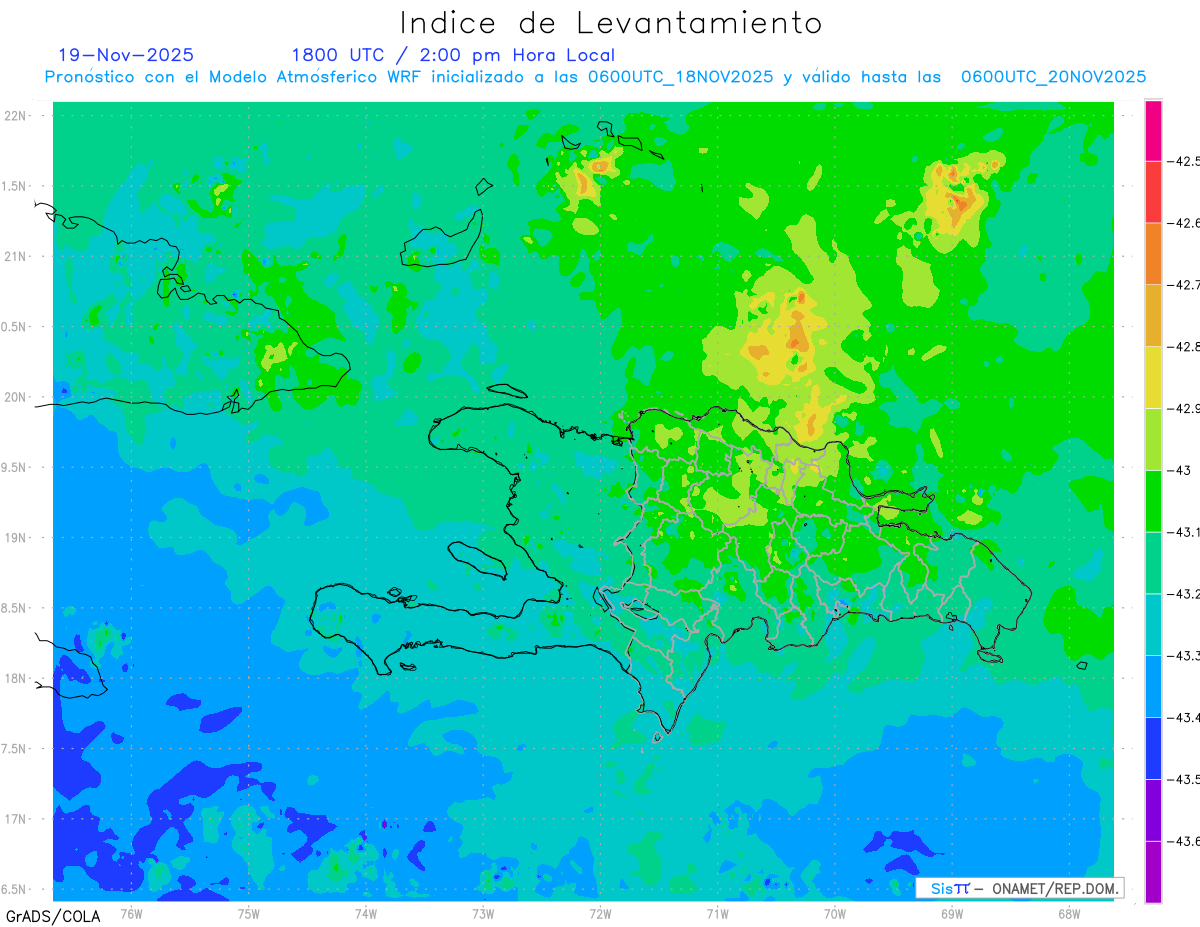Pick the bright green swatch below -43
The width and height of the screenshot is (1200, 927).
click(x=1153, y=501)
